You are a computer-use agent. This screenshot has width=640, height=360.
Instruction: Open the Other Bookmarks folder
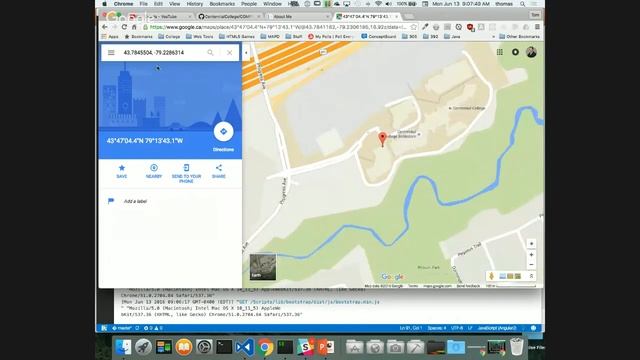click(519, 37)
